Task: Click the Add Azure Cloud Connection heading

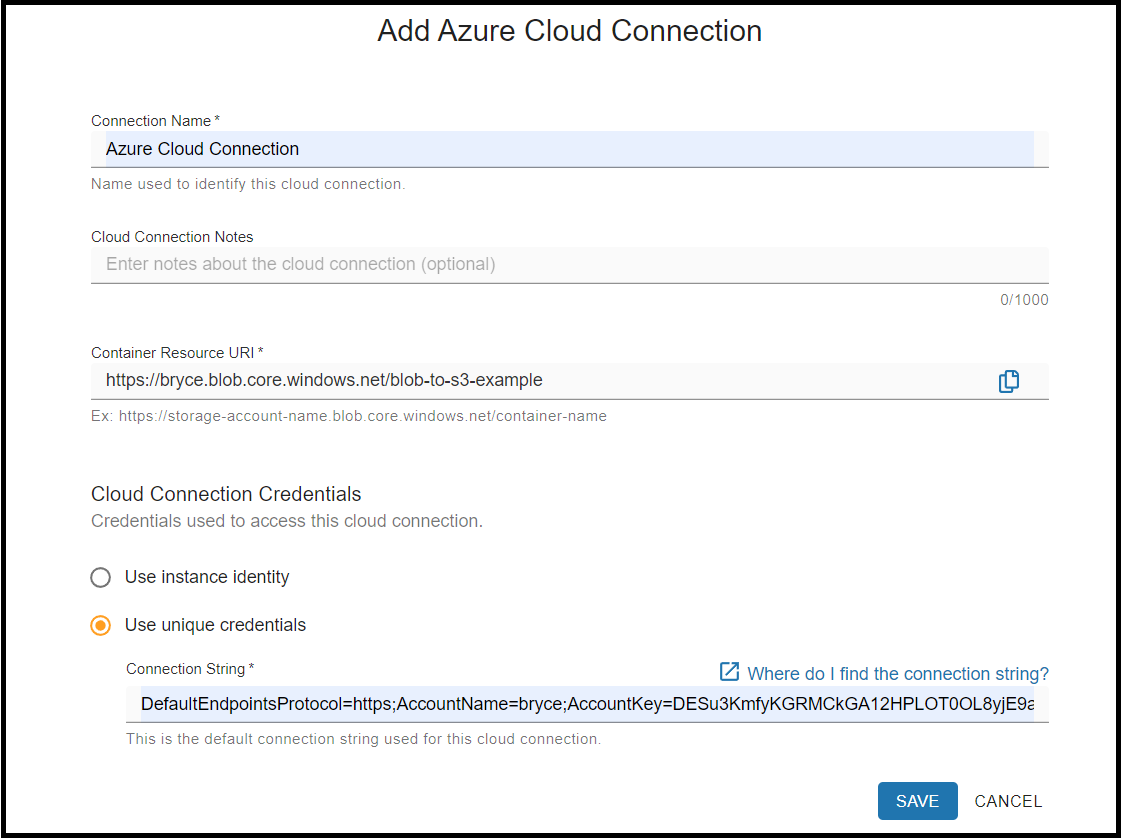Action: click(569, 31)
